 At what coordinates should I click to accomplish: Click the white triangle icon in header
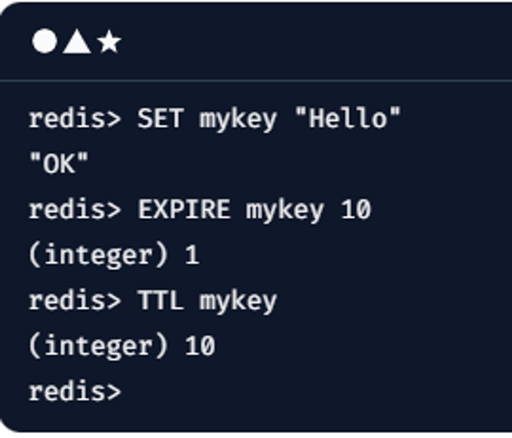point(77,41)
